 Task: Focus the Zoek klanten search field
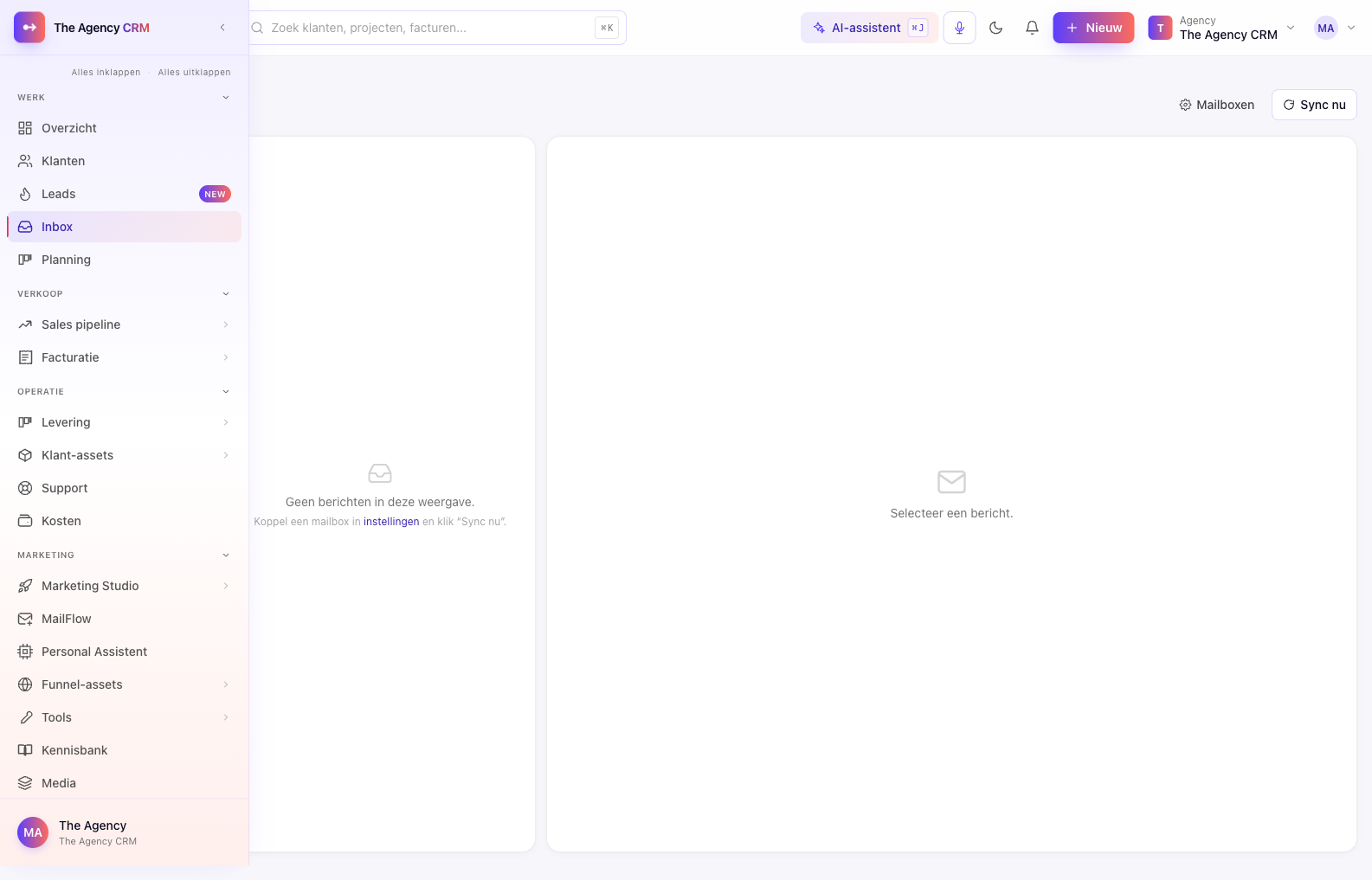pos(433,28)
